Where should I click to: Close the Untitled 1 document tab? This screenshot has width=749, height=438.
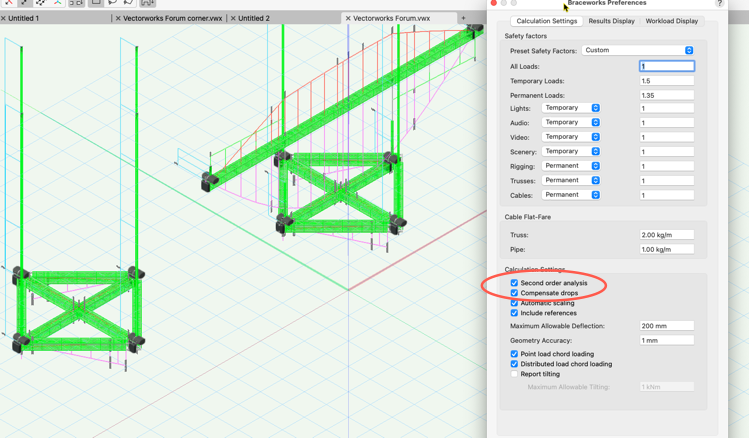pyautogui.click(x=4, y=18)
